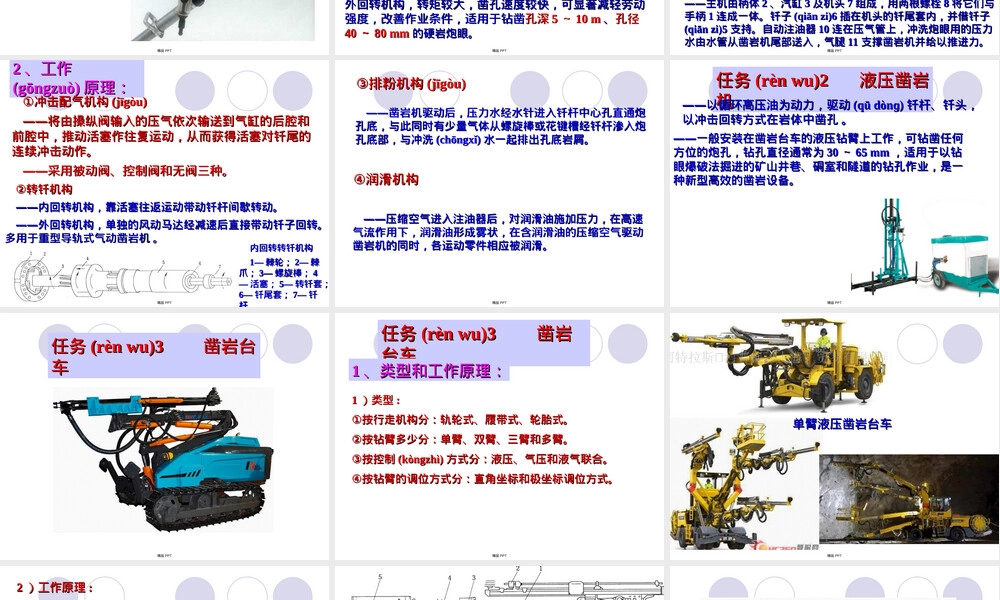The width and height of the screenshot is (1000, 600).
Task: Click the caption 单臂液压凿岩台车
Action: point(842,424)
